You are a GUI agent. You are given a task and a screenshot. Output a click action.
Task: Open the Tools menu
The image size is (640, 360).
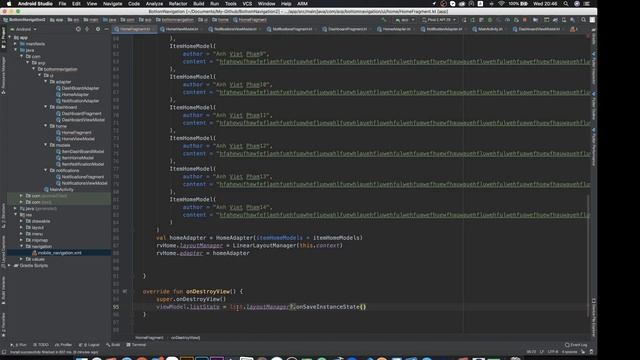point(231,4)
